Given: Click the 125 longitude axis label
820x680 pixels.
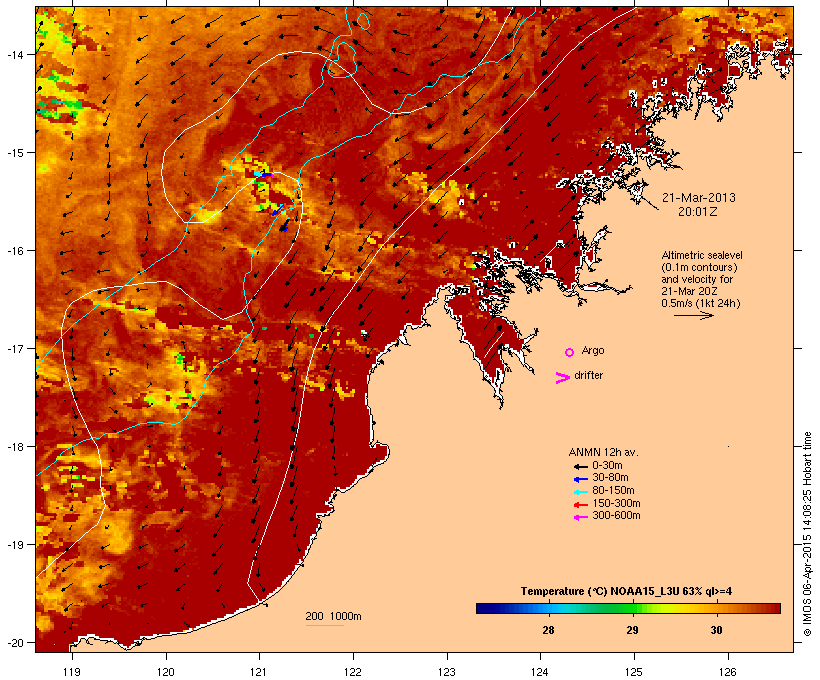Looking at the screenshot, I should click(x=634, y=672).
